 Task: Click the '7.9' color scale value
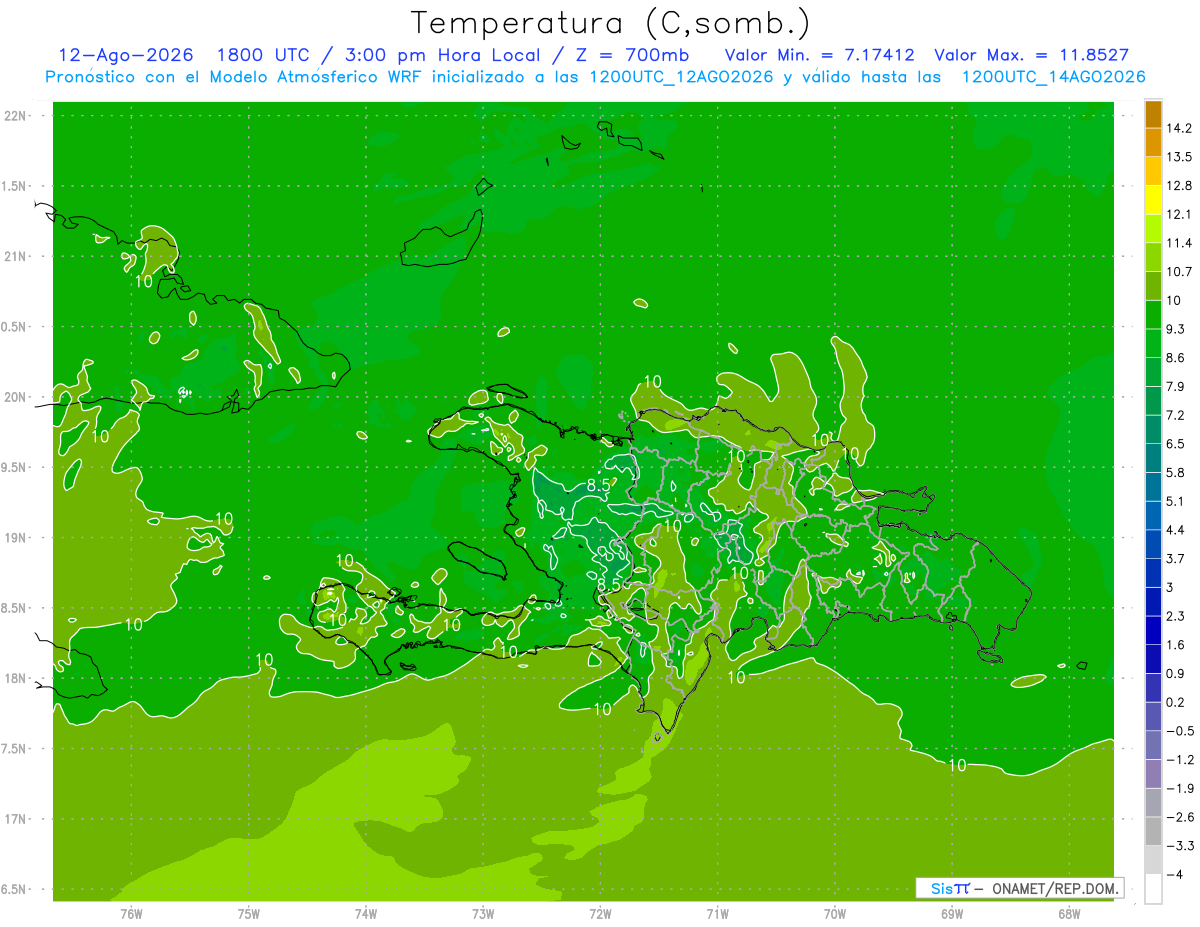pos(1176,386)
